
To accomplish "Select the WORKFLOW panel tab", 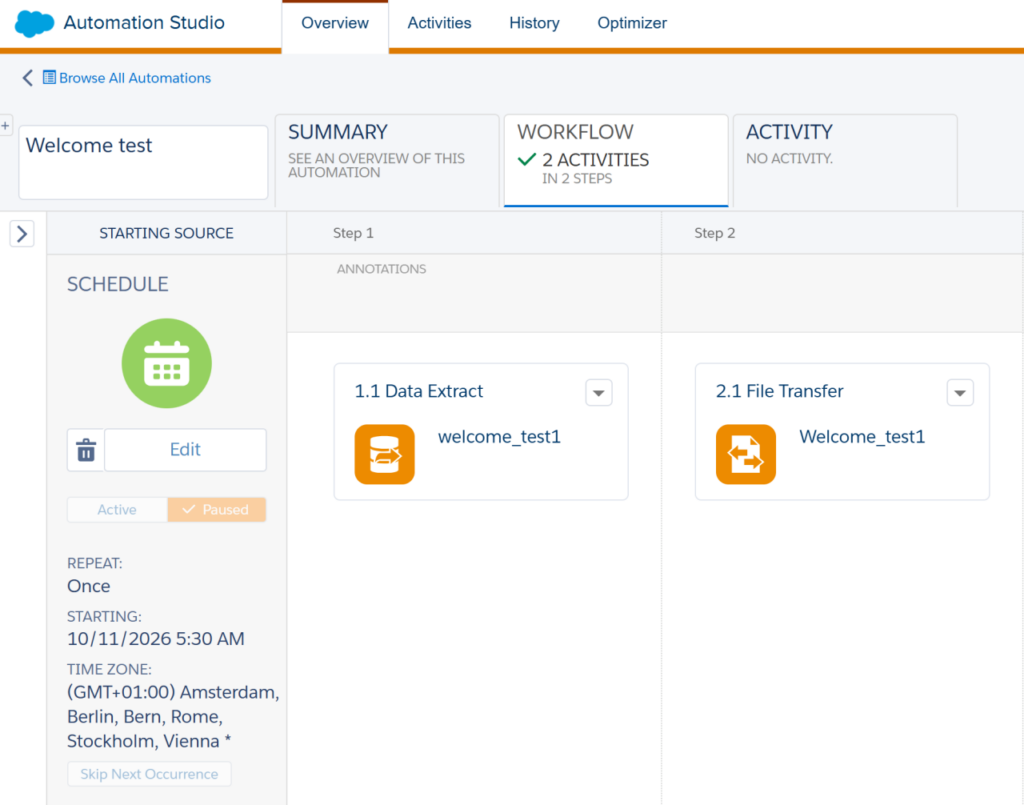I will click(616, 161).
